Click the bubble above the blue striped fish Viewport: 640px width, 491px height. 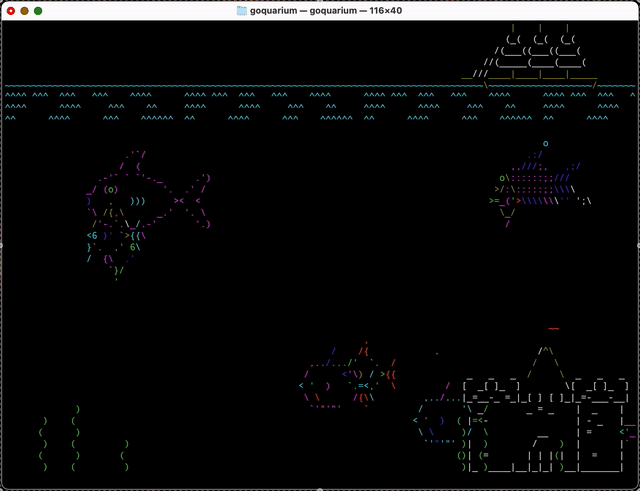545,144
